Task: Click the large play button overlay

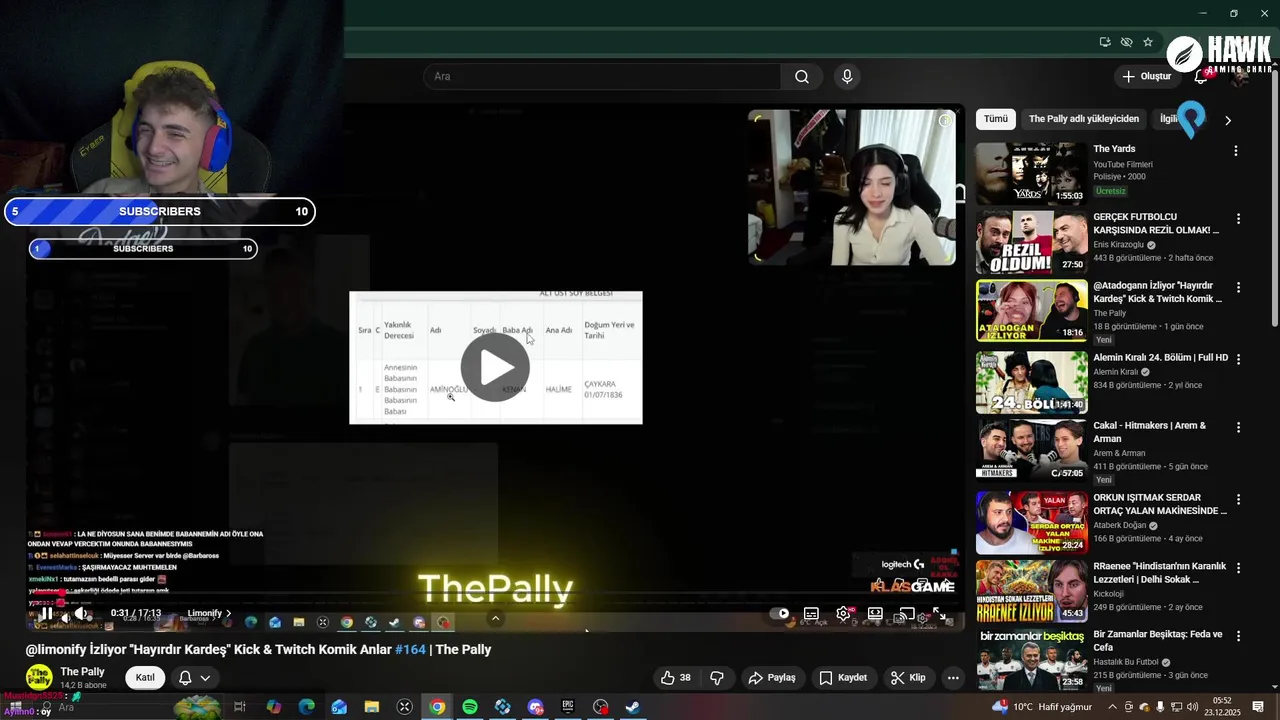Action: (495, 367)
